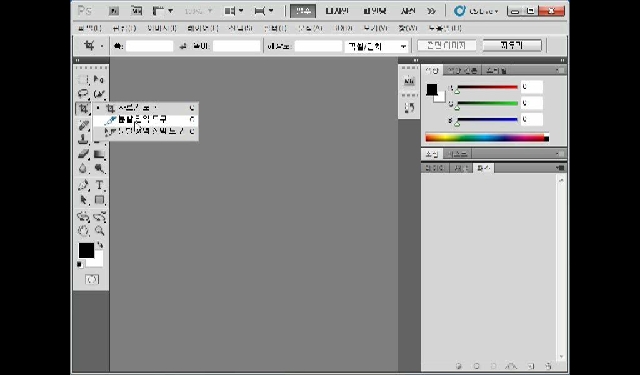Reset to default black and white colors
Screen dimensions: 640x375
click(80, 265)
